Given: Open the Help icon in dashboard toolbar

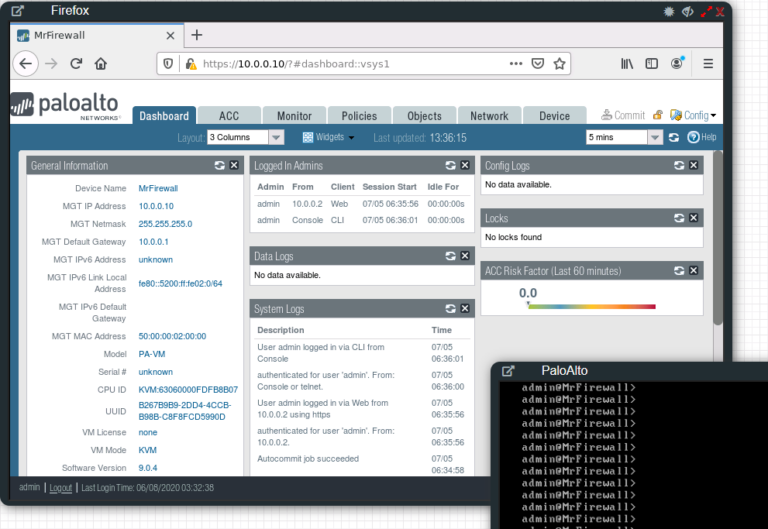Looking at the screenshot, I should pos(693,137).
